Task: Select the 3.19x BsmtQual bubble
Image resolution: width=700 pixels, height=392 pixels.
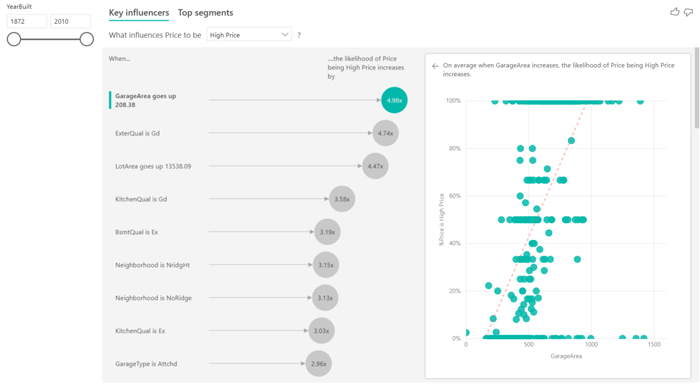Action: click(327, 232)
